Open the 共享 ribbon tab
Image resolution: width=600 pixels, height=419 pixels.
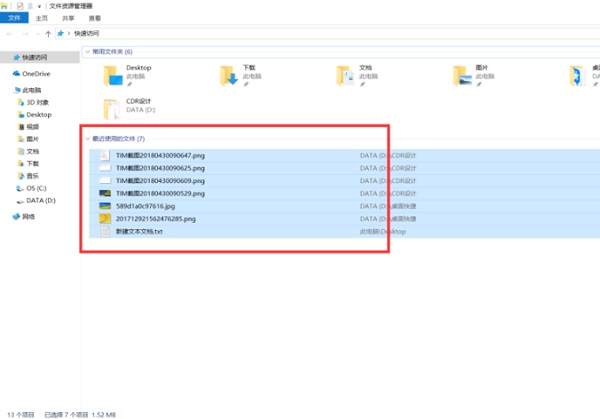click(67, 18)
